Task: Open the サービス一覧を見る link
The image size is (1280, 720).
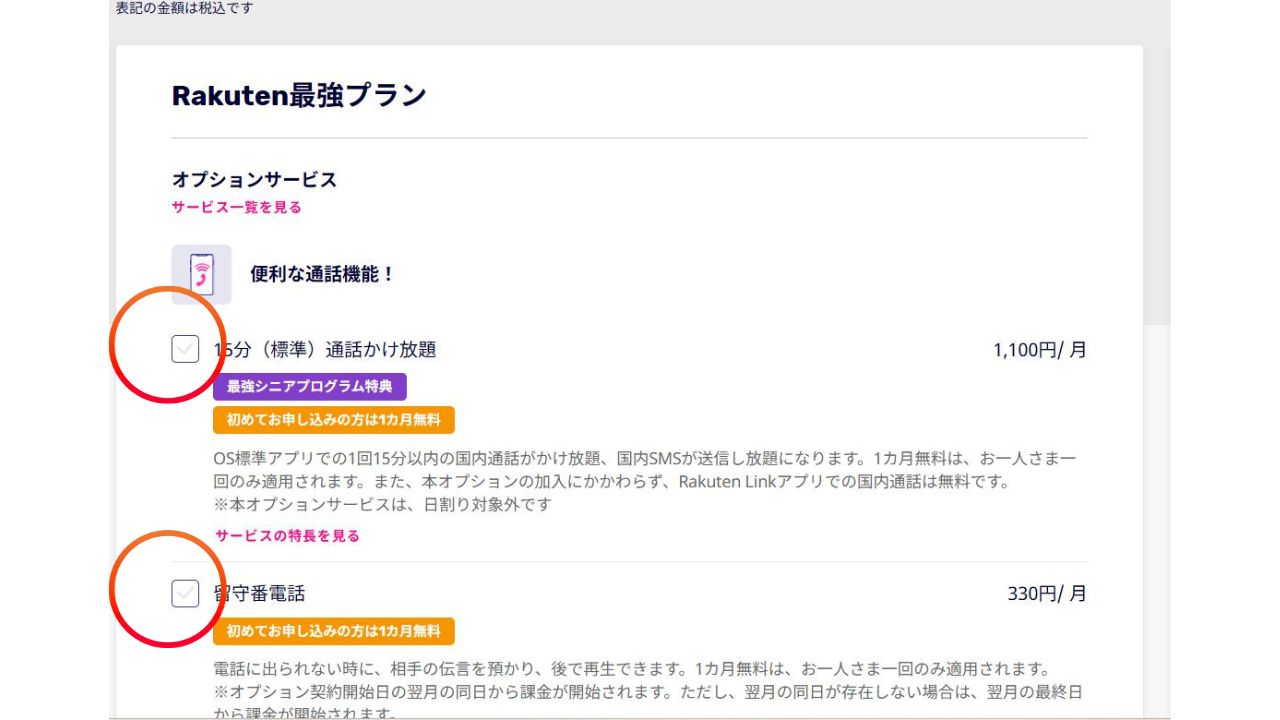Action: [x=237, y=207]
